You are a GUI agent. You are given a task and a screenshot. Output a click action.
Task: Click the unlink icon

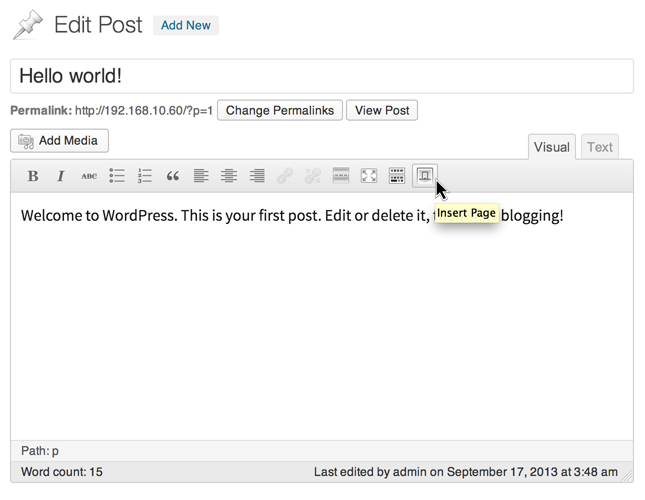(x=313, y=176)
